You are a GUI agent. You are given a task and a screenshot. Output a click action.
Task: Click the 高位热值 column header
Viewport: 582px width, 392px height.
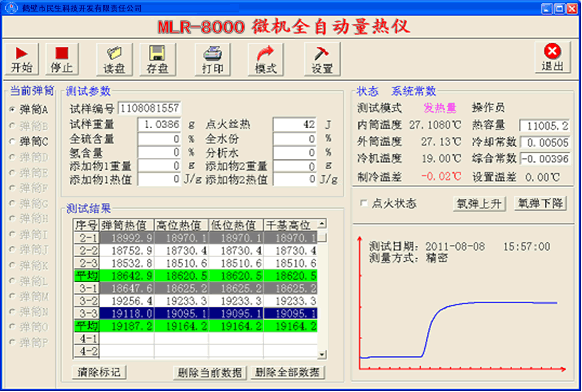tap(182, 225)
